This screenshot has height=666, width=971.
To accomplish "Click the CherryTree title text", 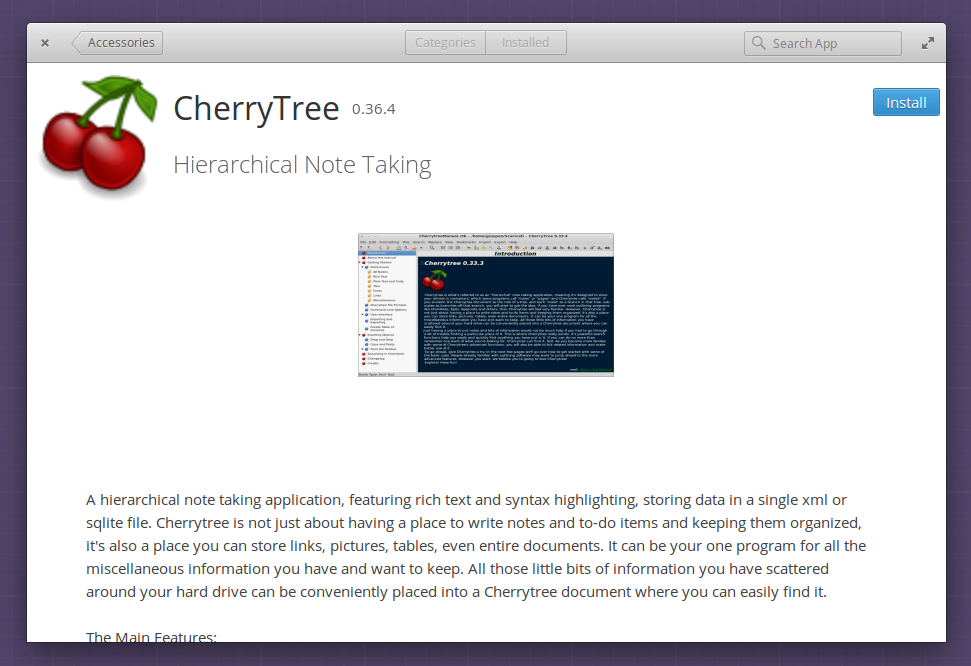I will coord(256,108).
